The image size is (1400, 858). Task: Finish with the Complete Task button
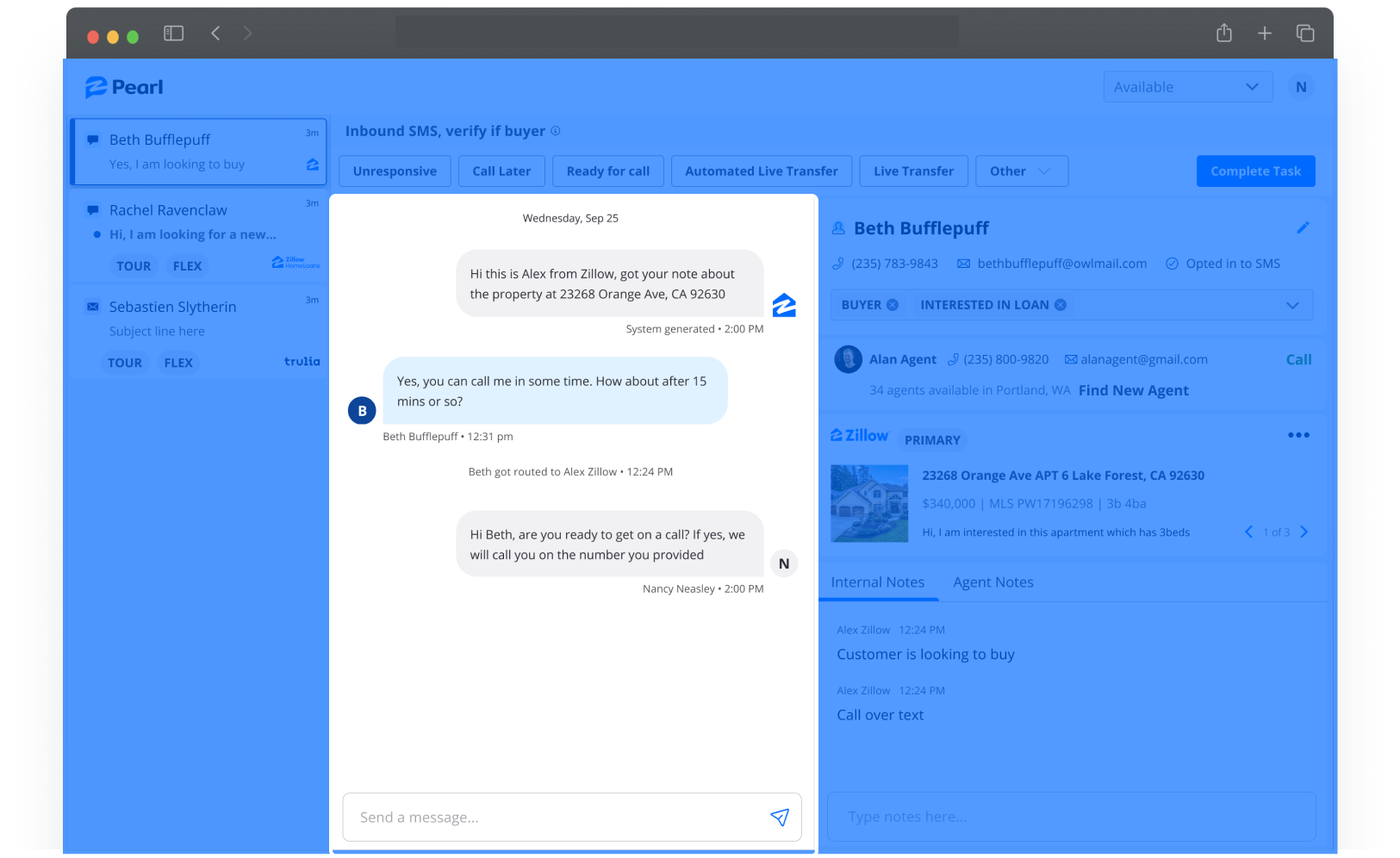click(x=1256, y=171)
